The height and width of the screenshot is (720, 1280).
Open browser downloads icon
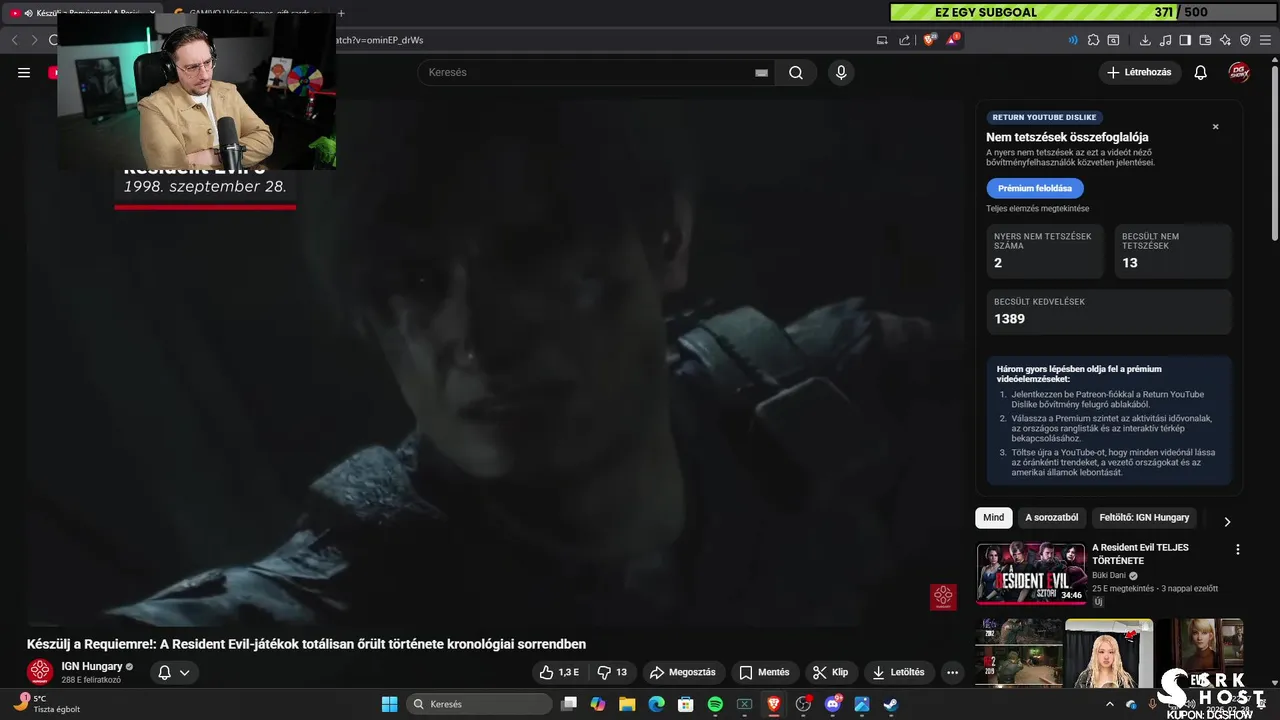[x=1145, y=40]
